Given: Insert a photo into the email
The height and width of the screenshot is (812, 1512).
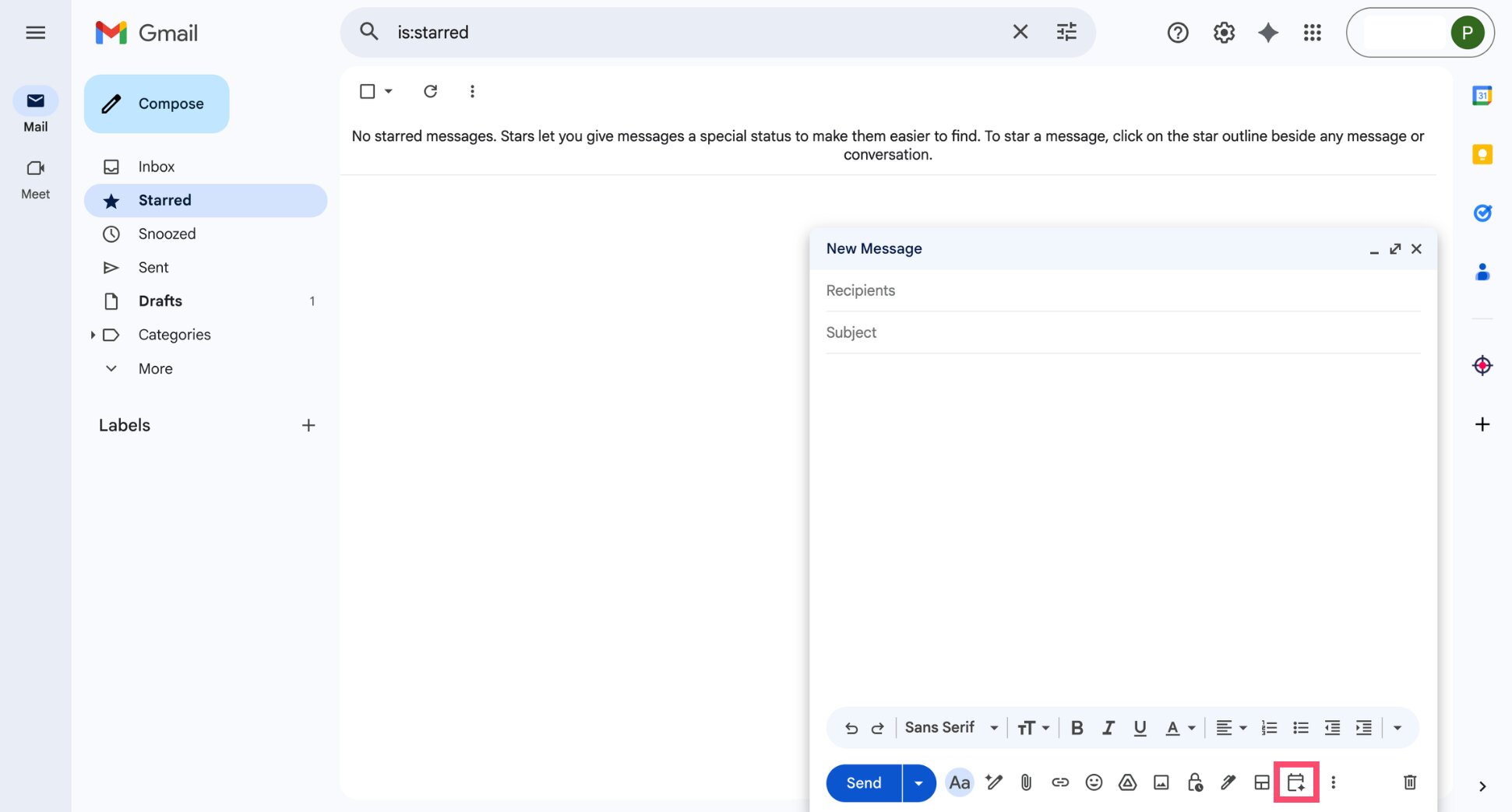Looking at the screenshot, I should [1161, 782].
